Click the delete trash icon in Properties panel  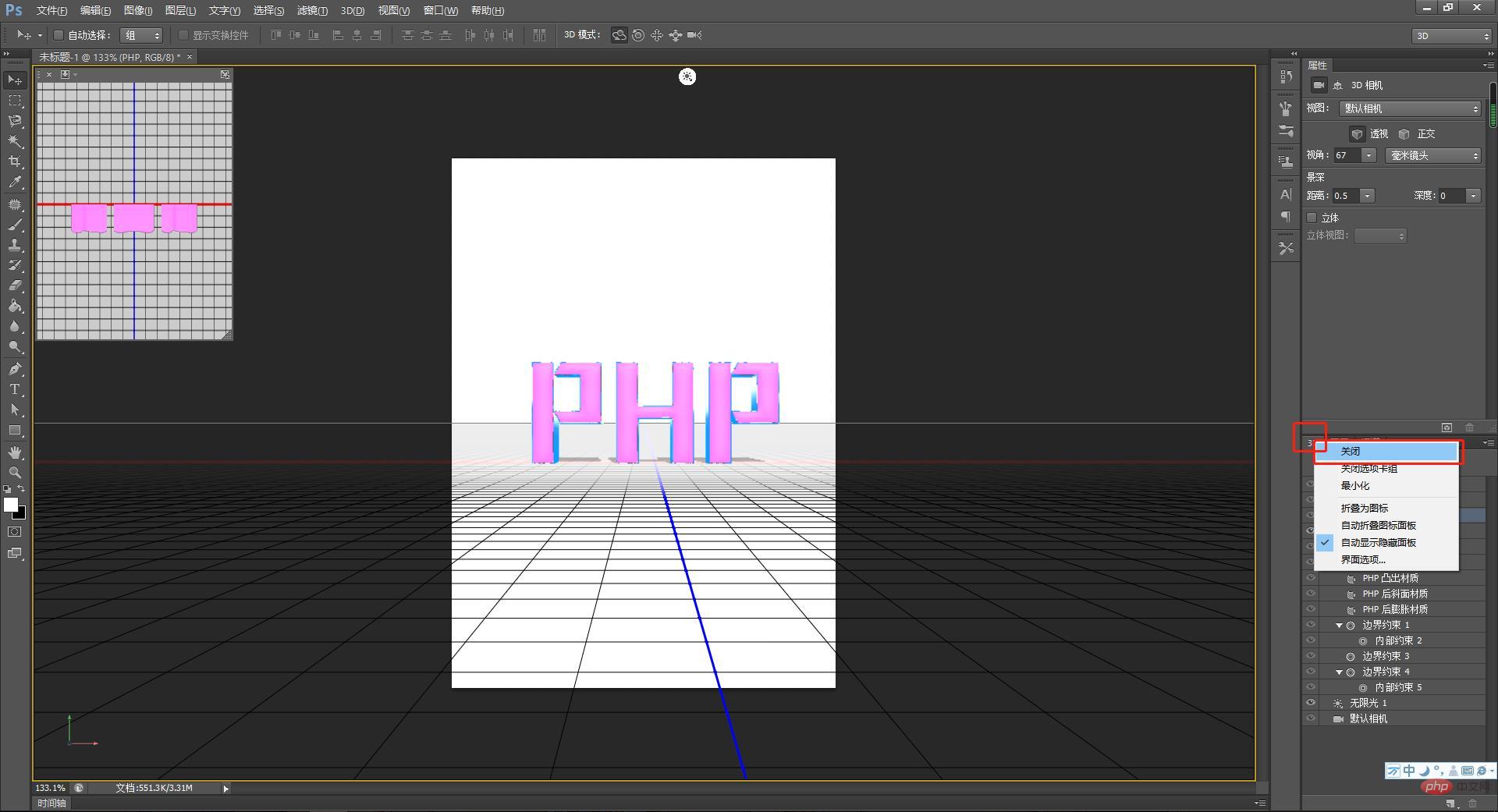1470,427
